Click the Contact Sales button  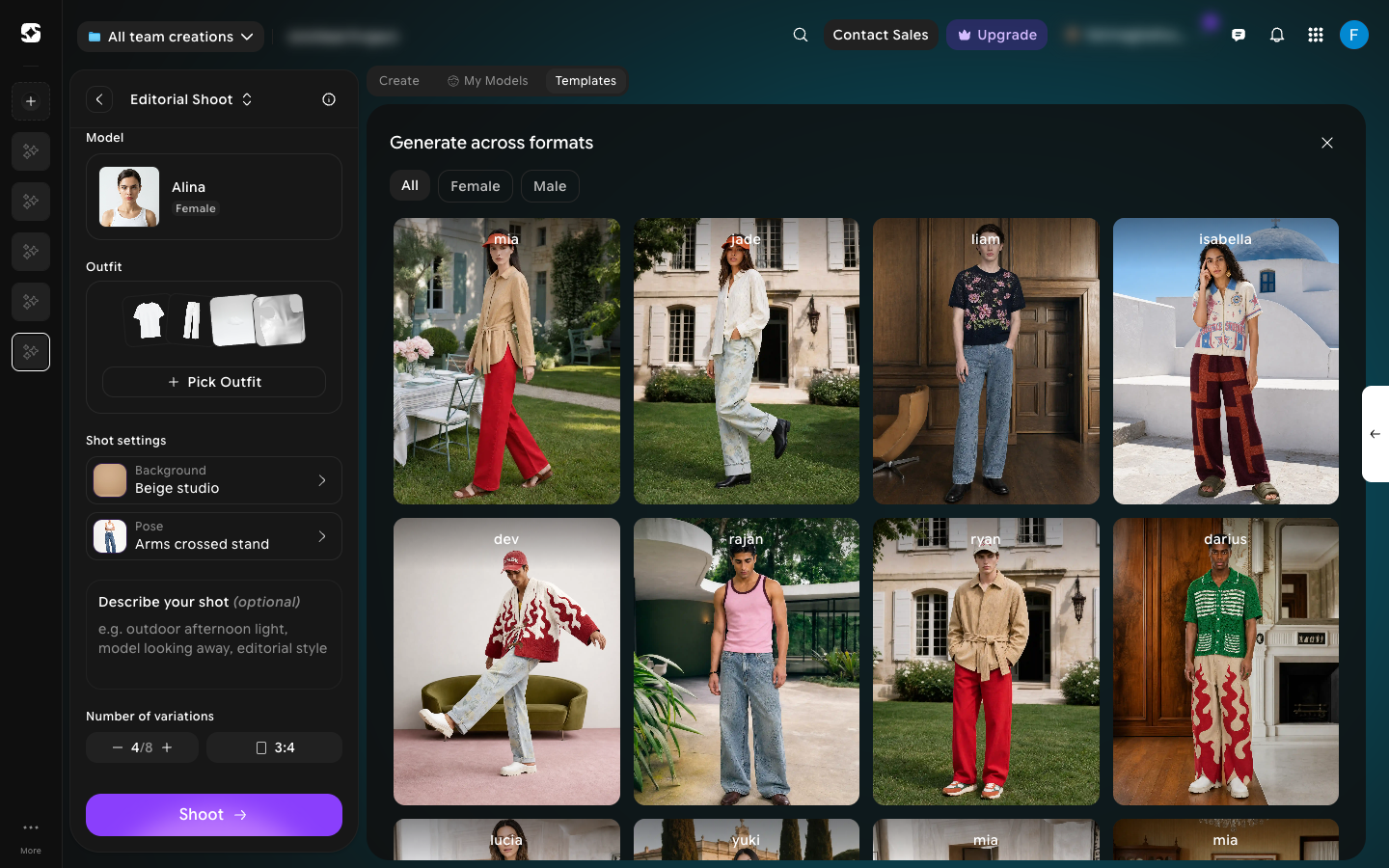tap(881, 35)
